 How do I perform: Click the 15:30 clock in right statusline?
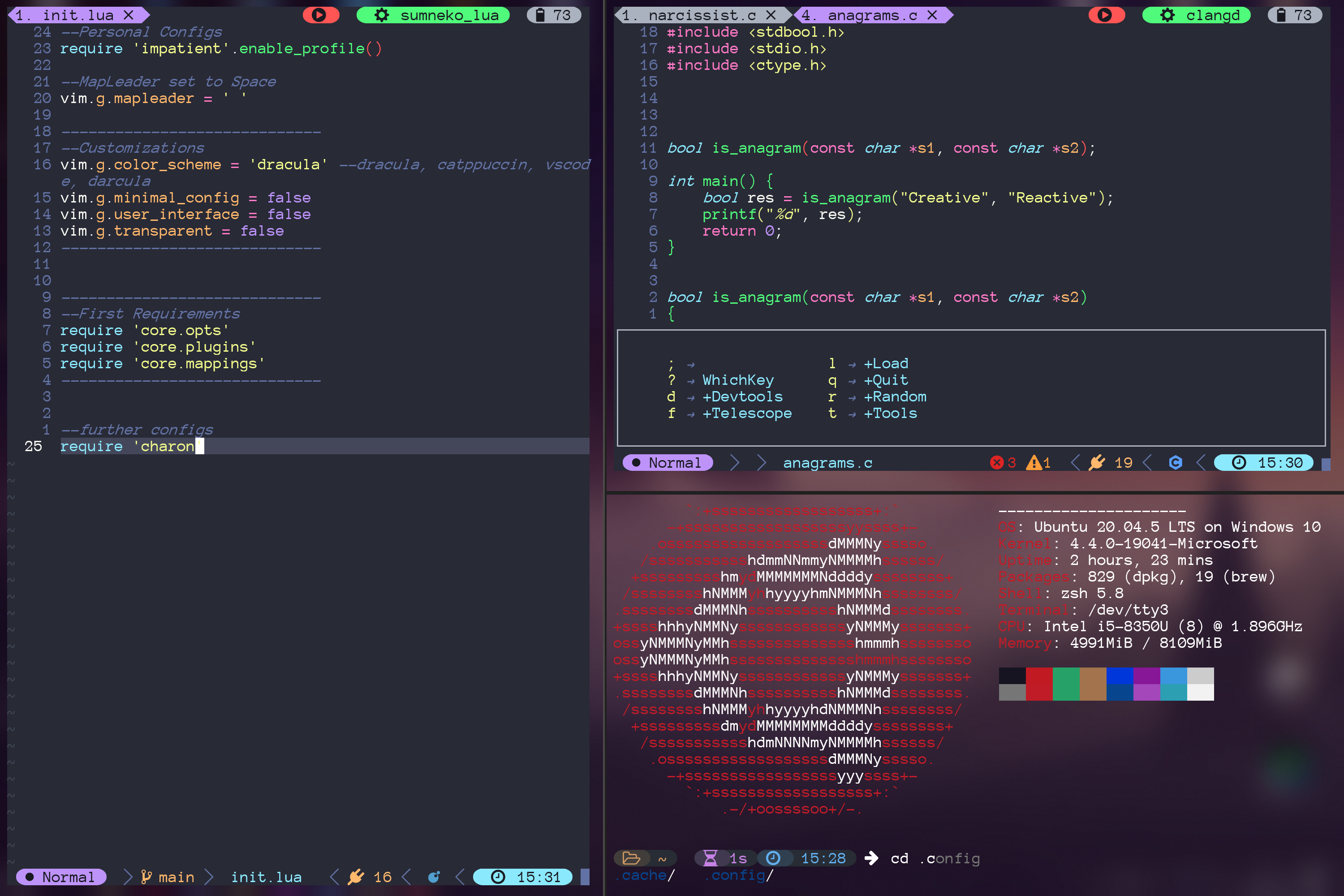pos(1264,462)
